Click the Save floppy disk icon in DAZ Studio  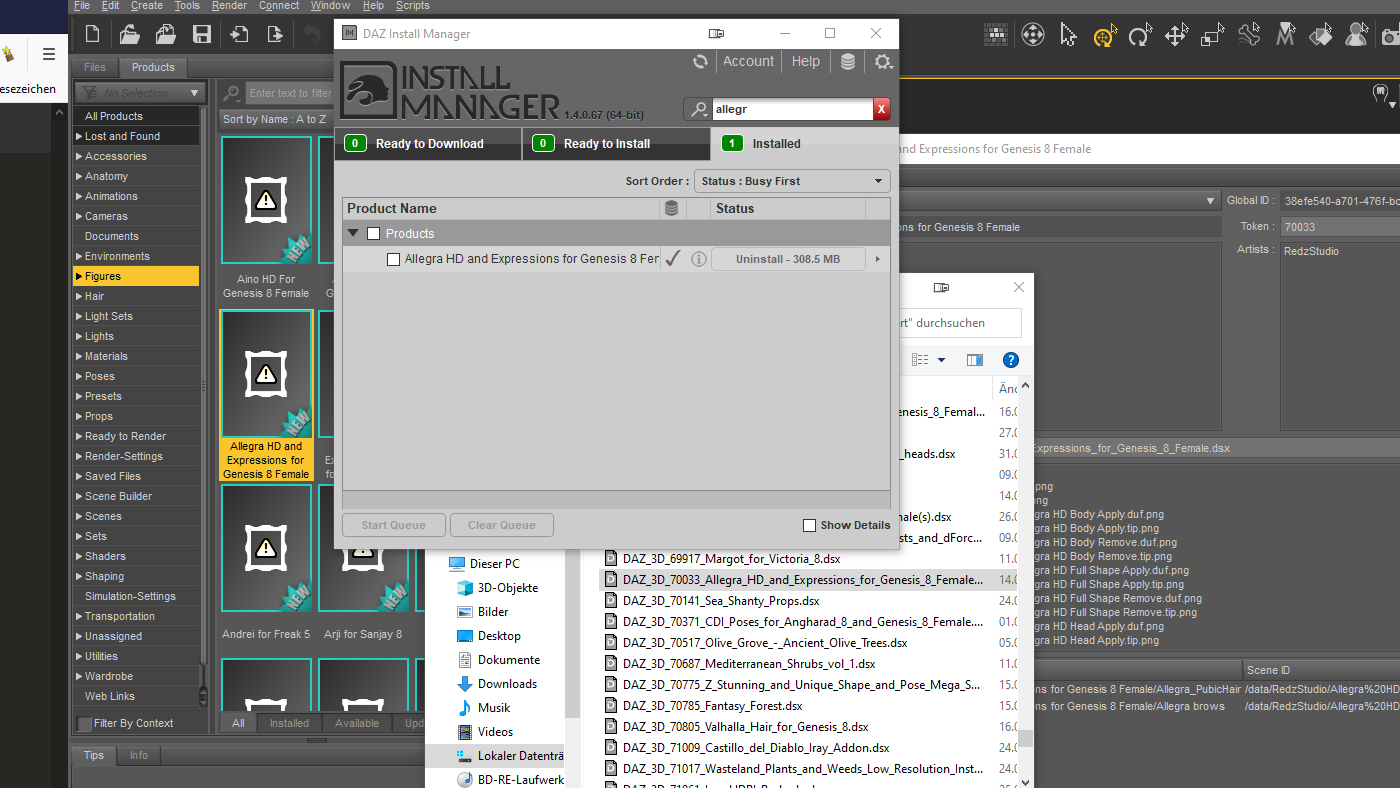click(x=201, y=35)
